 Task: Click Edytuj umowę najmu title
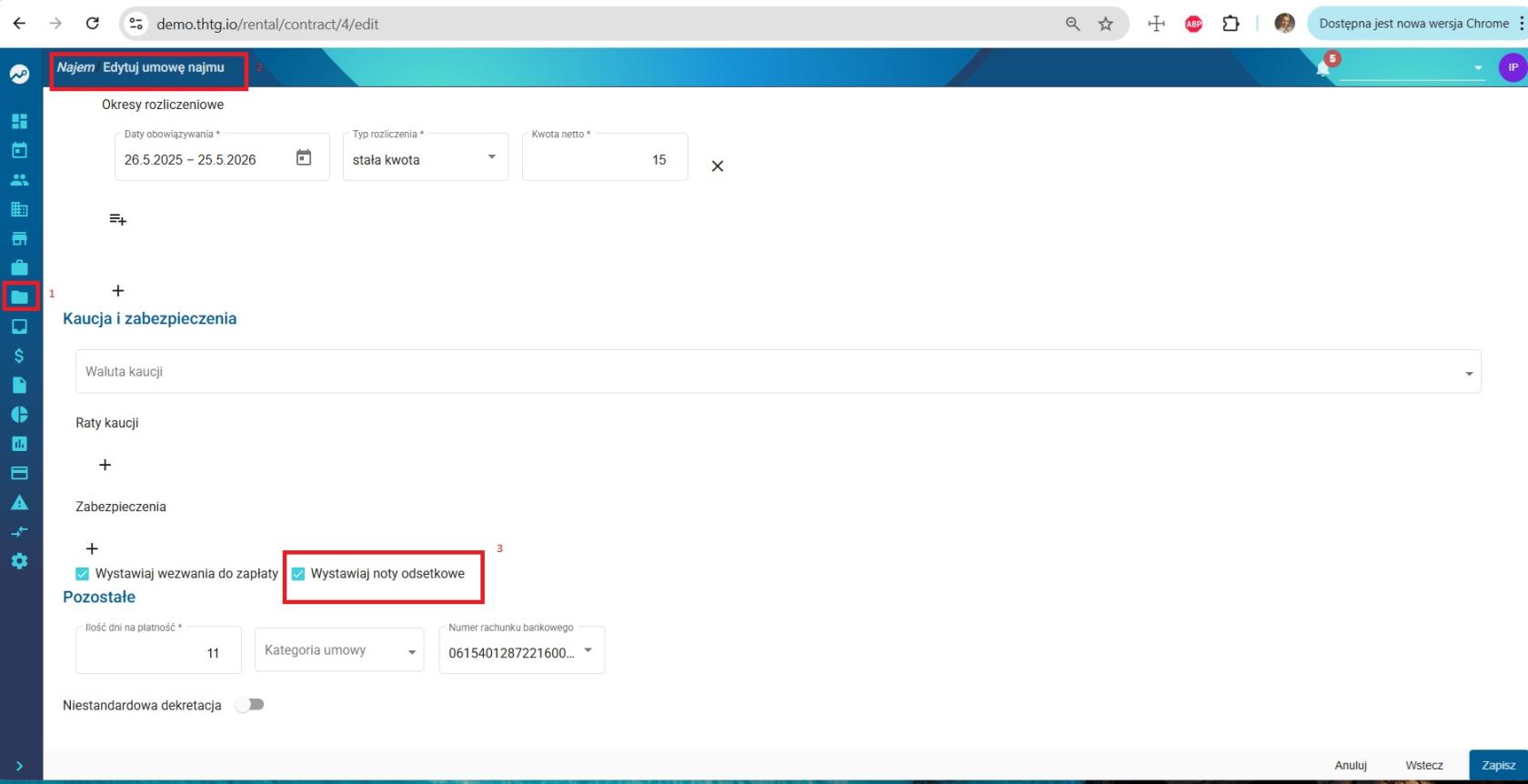[x=164, y=67]
